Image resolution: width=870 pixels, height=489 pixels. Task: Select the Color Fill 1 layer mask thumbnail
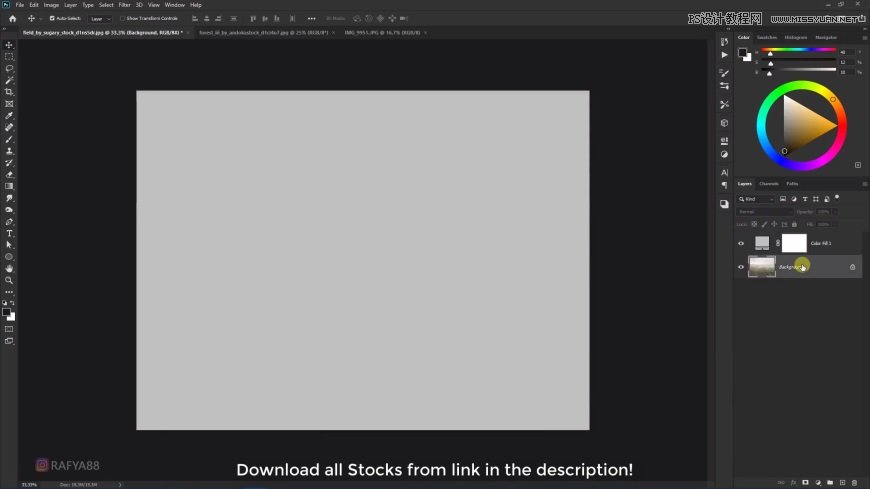(x=794, y=243)
